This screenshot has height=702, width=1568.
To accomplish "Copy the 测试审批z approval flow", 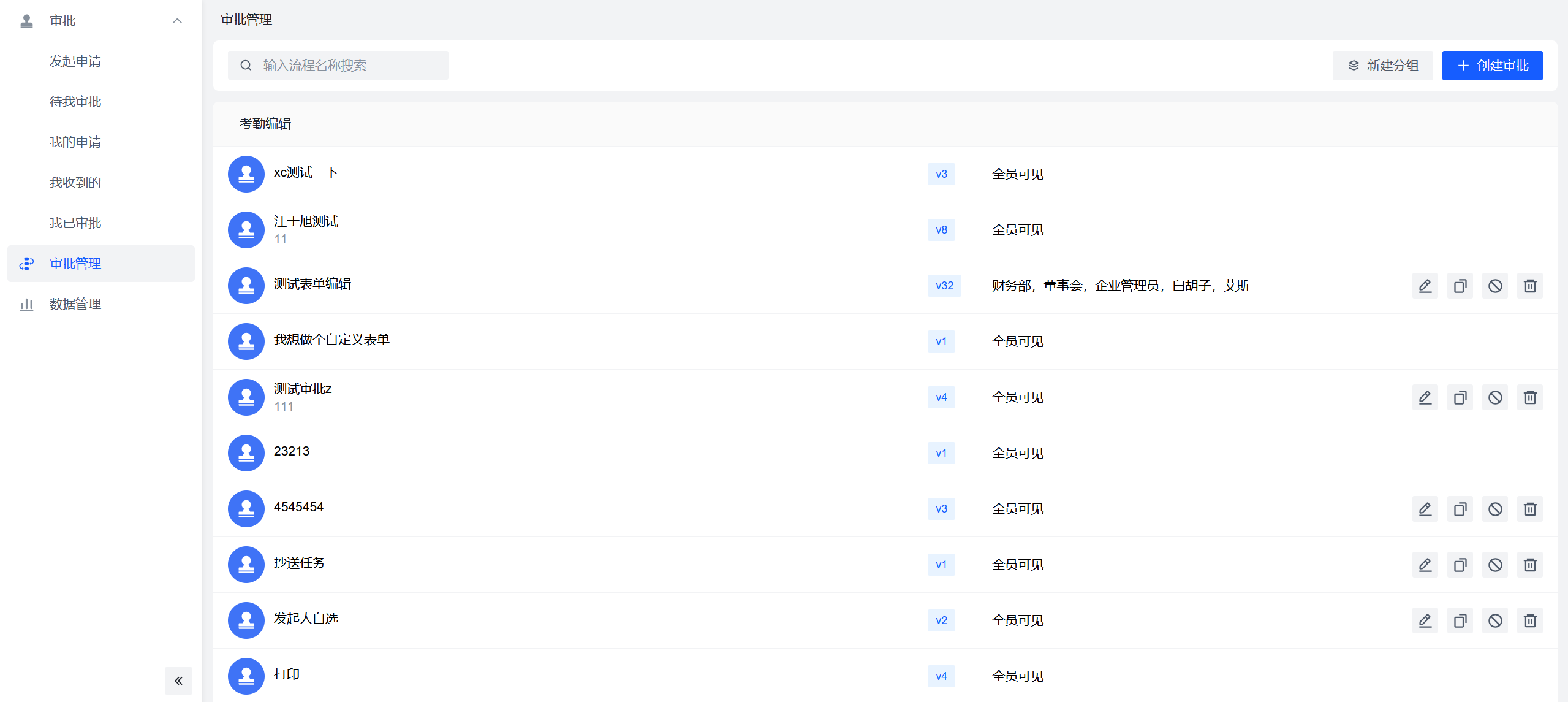I will [x=1460, y=397].
